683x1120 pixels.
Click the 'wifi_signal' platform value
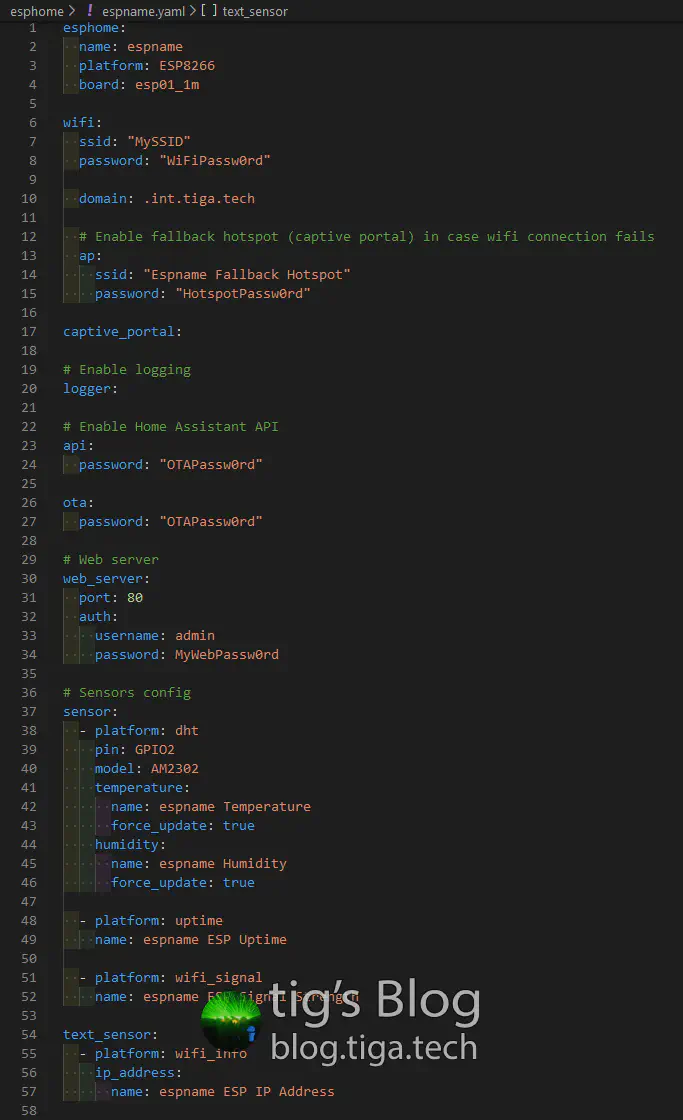tap(219, 978)
